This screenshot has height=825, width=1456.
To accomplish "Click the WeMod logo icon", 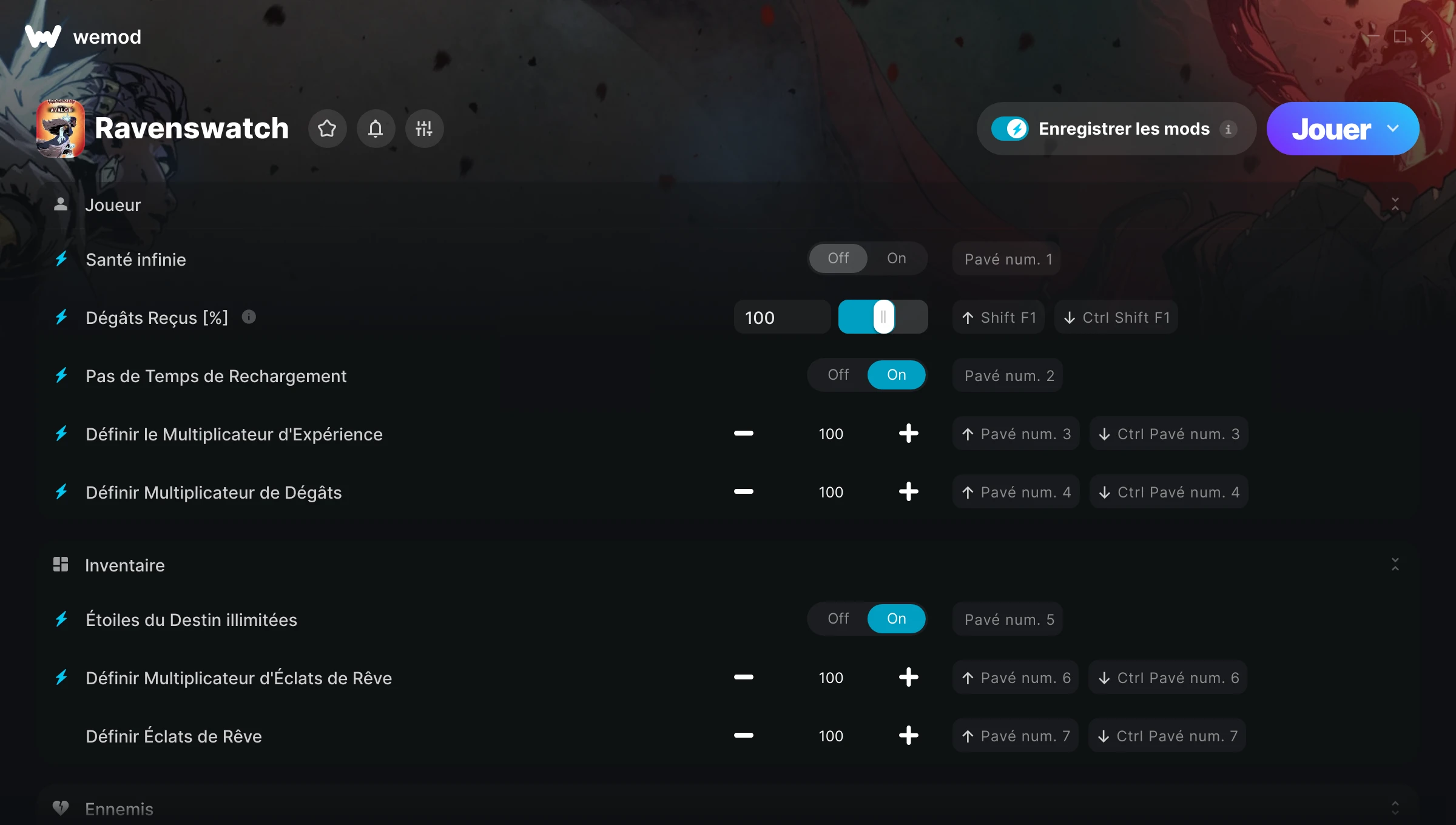I will pyautogui.click(x=42, y=37).
